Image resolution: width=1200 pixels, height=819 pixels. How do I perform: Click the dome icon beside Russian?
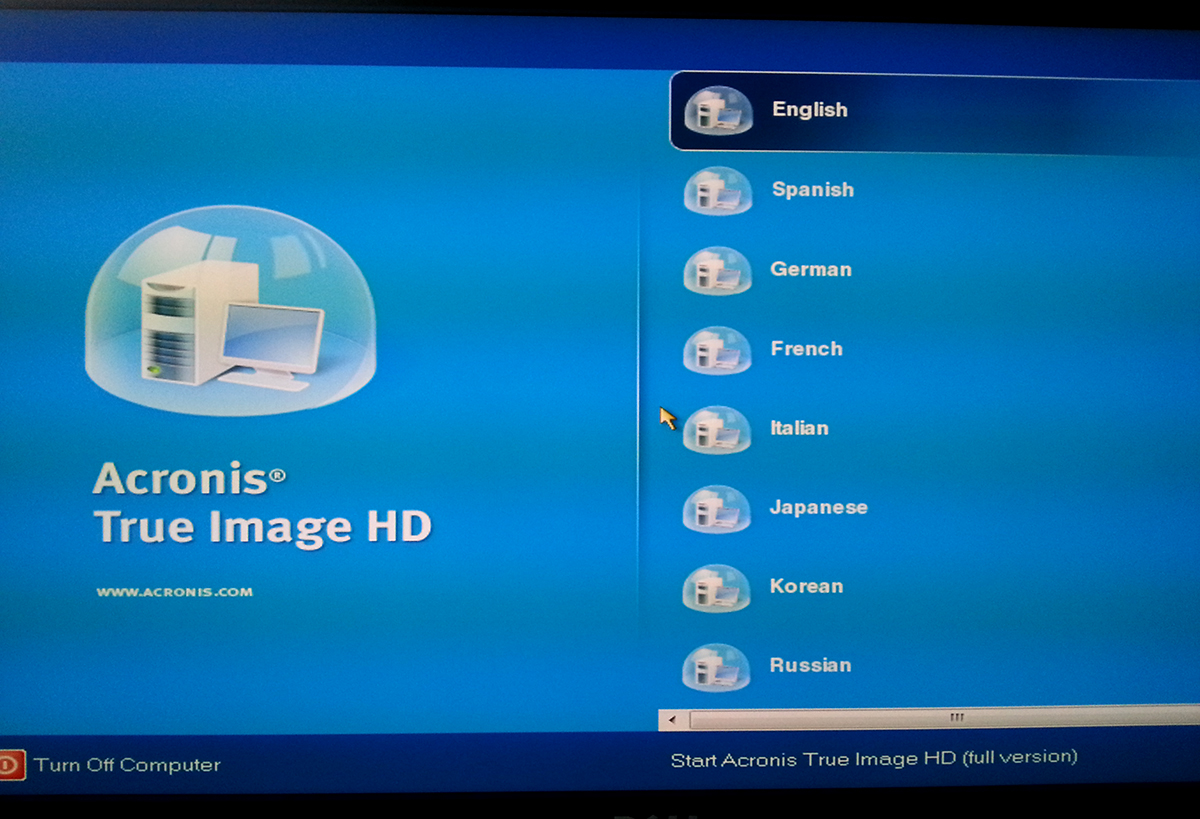[x=717, y=667]
